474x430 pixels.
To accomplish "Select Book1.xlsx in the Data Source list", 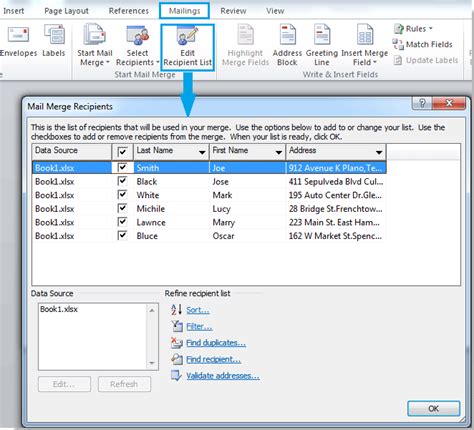I will coord(59,309).
